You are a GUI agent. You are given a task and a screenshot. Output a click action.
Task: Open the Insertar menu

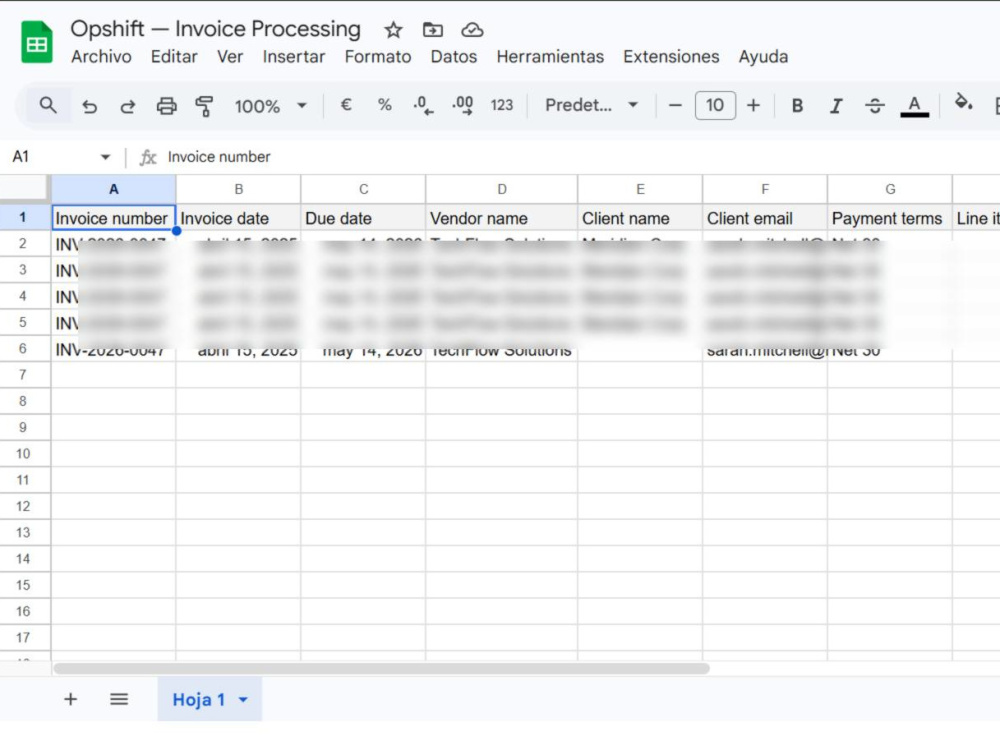pyautogui.click(x=293, y=57)
